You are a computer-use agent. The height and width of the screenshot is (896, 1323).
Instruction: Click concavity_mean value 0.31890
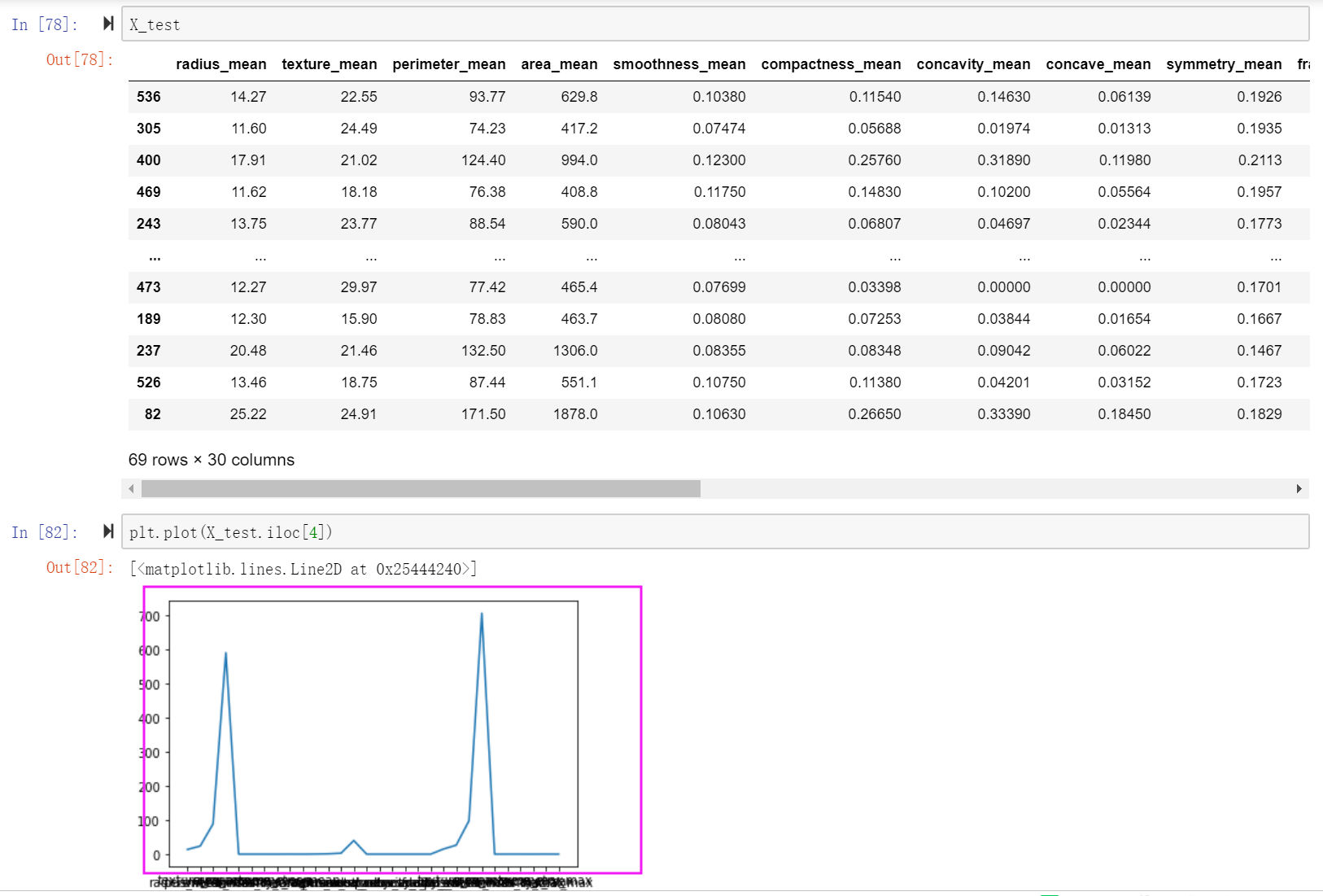point(1004,160)
